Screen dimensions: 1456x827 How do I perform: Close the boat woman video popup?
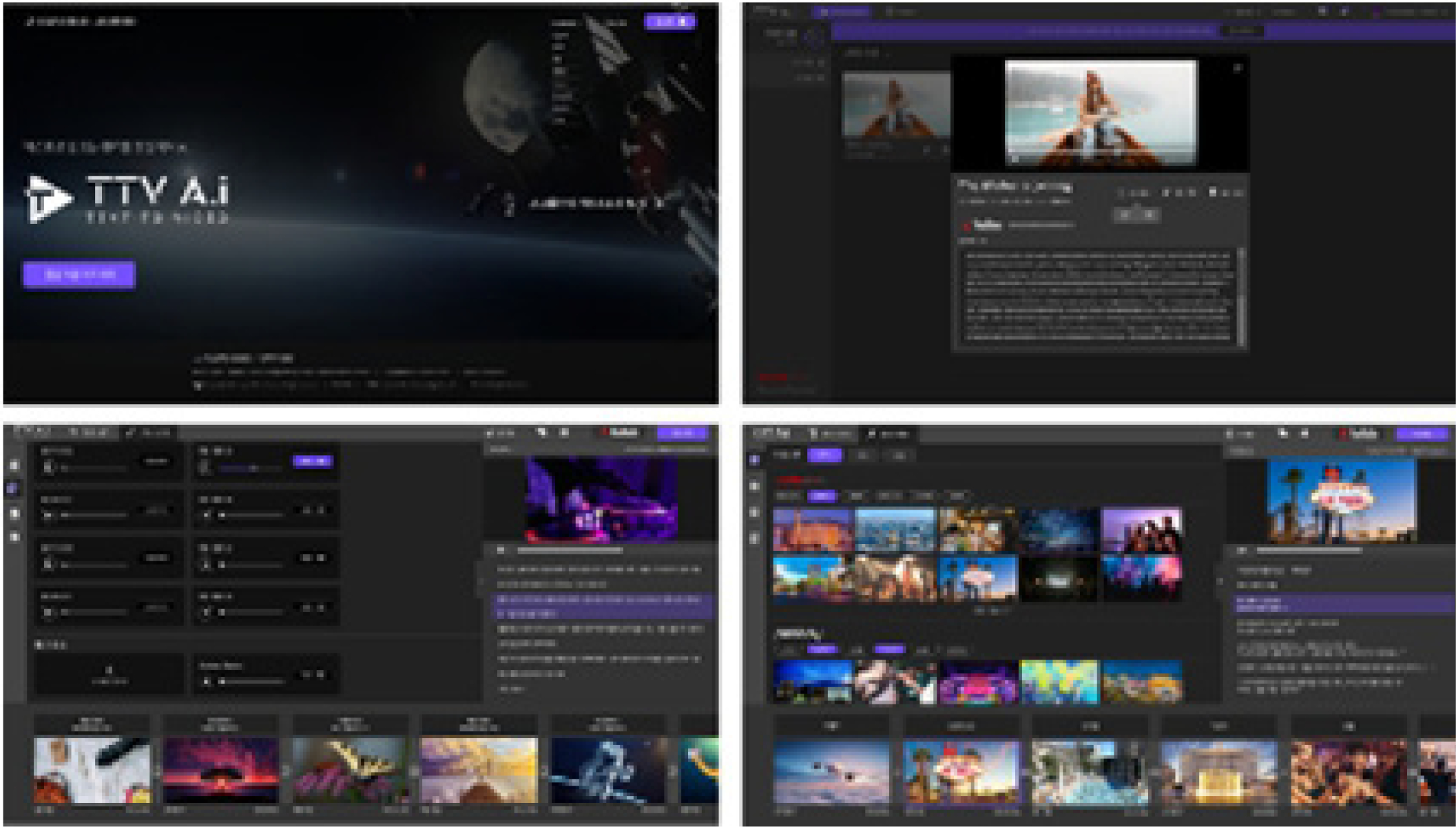pyautogui.click(x=1237, y=68)
